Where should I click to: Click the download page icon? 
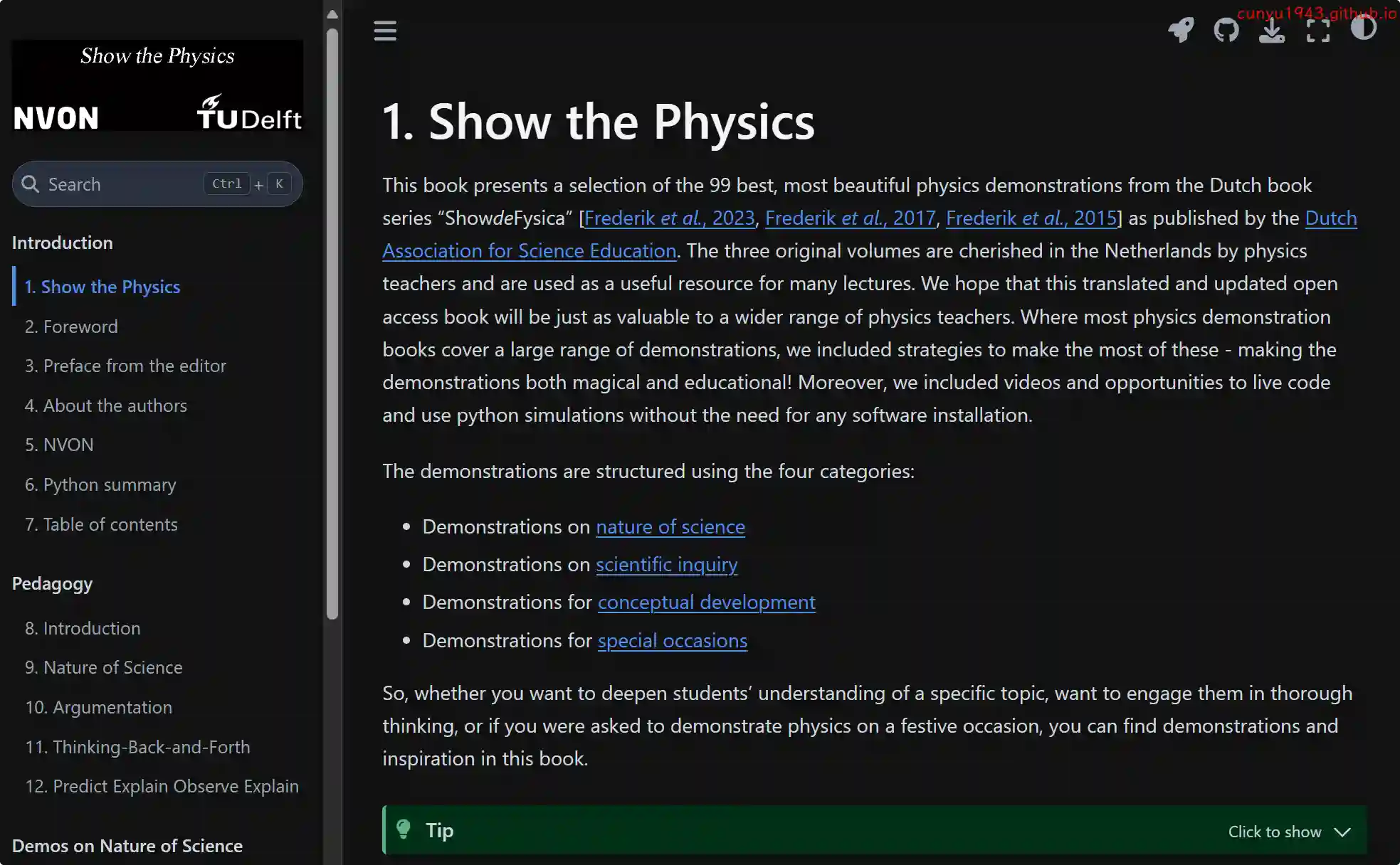tap(1271, 30)
